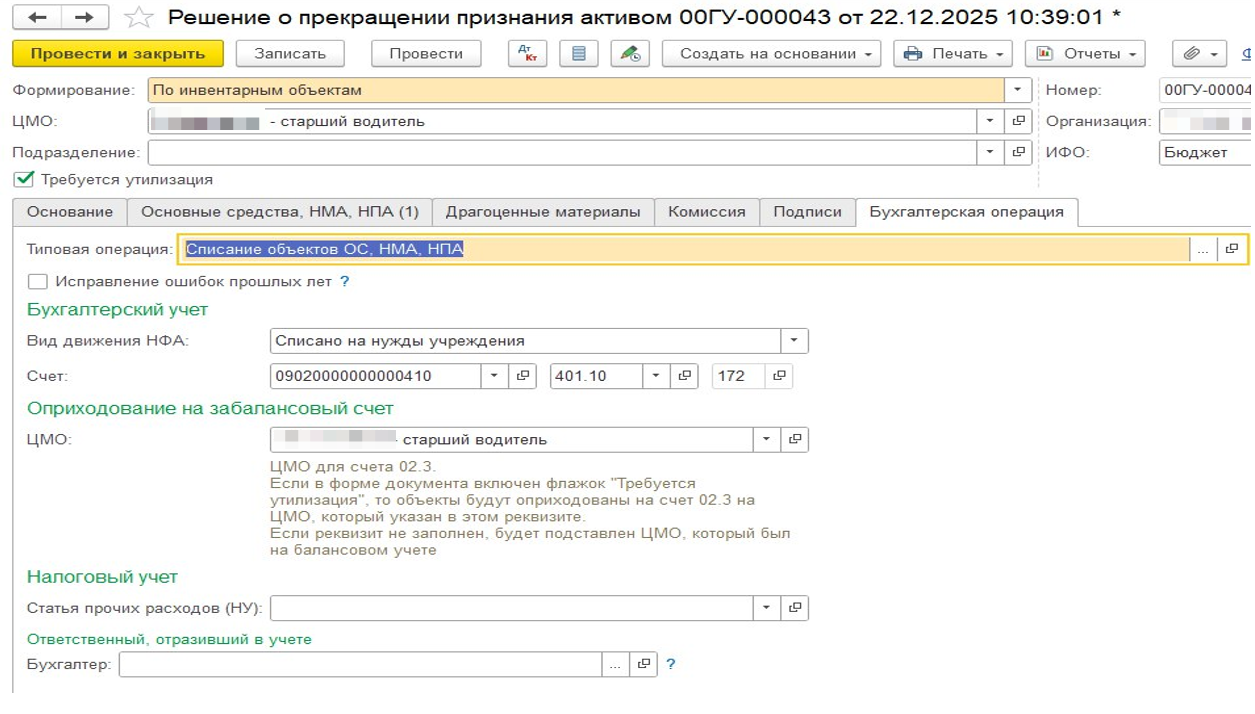Screen dimensions: 1255x714
Task: Open Создать на основании menu
Action: [x=771, y=54]
